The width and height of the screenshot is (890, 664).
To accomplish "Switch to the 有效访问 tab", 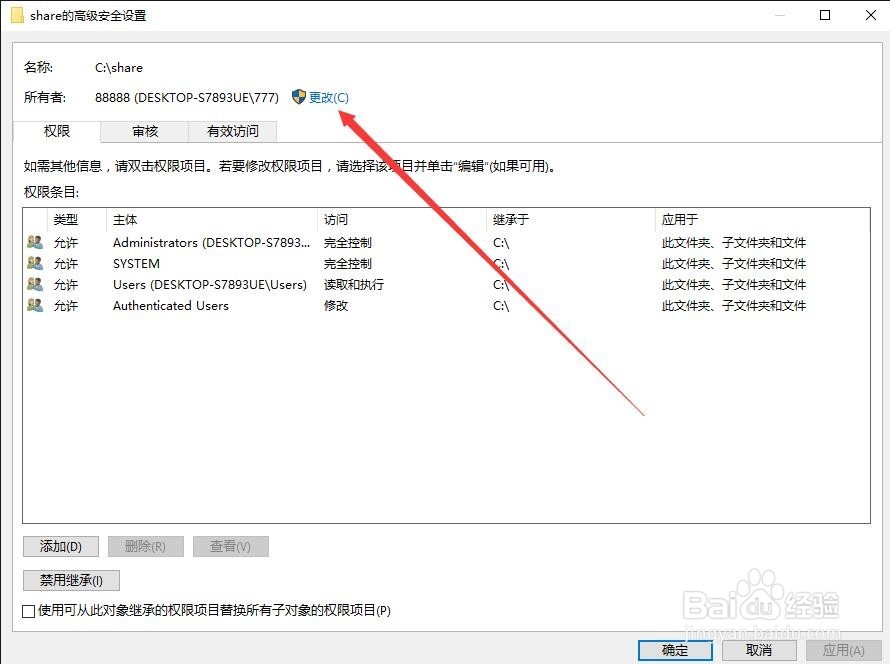I will [234, 131].
